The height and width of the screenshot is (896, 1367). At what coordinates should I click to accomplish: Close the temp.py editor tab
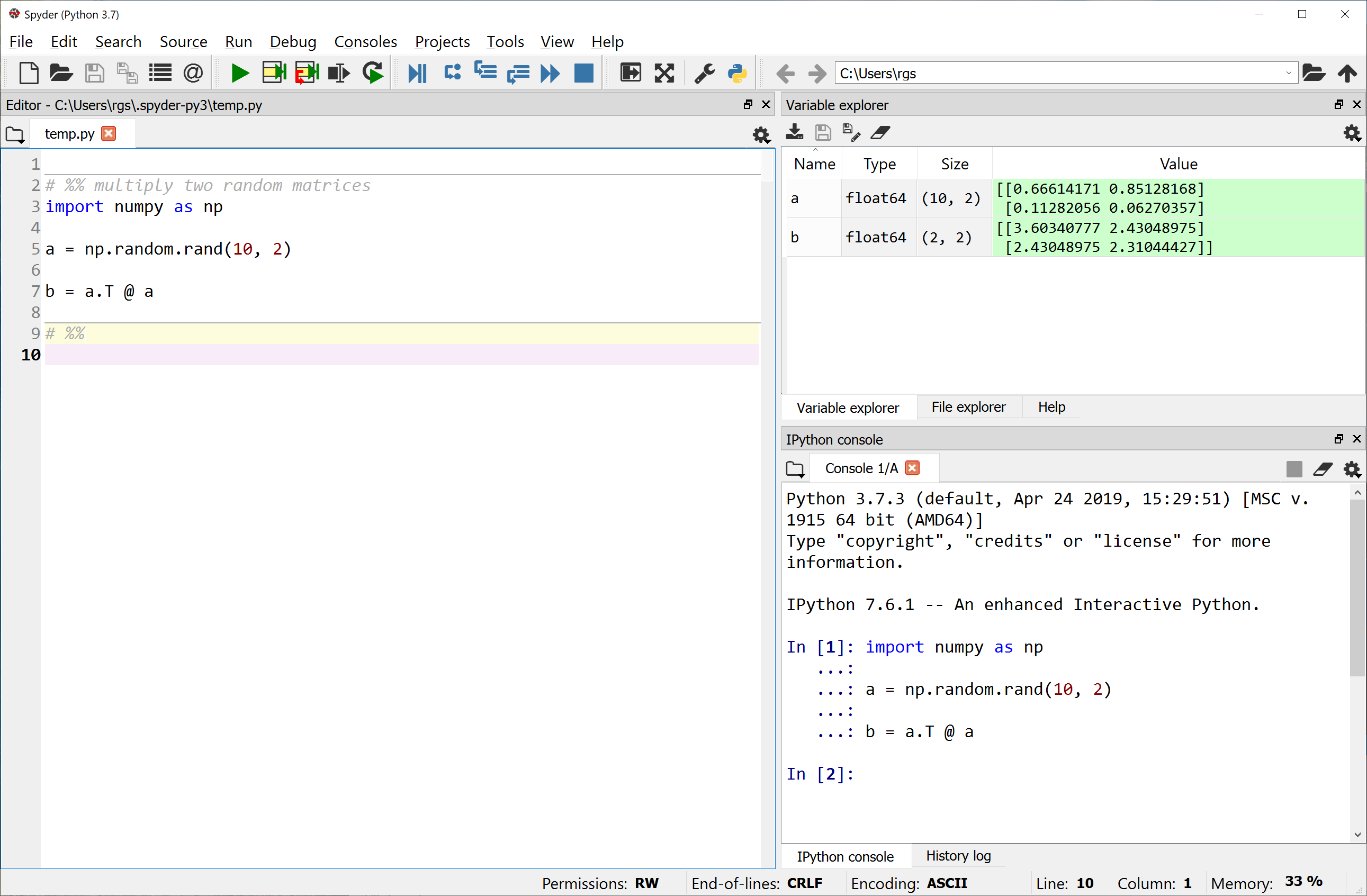pyautogui.click(x=108, y=133)
